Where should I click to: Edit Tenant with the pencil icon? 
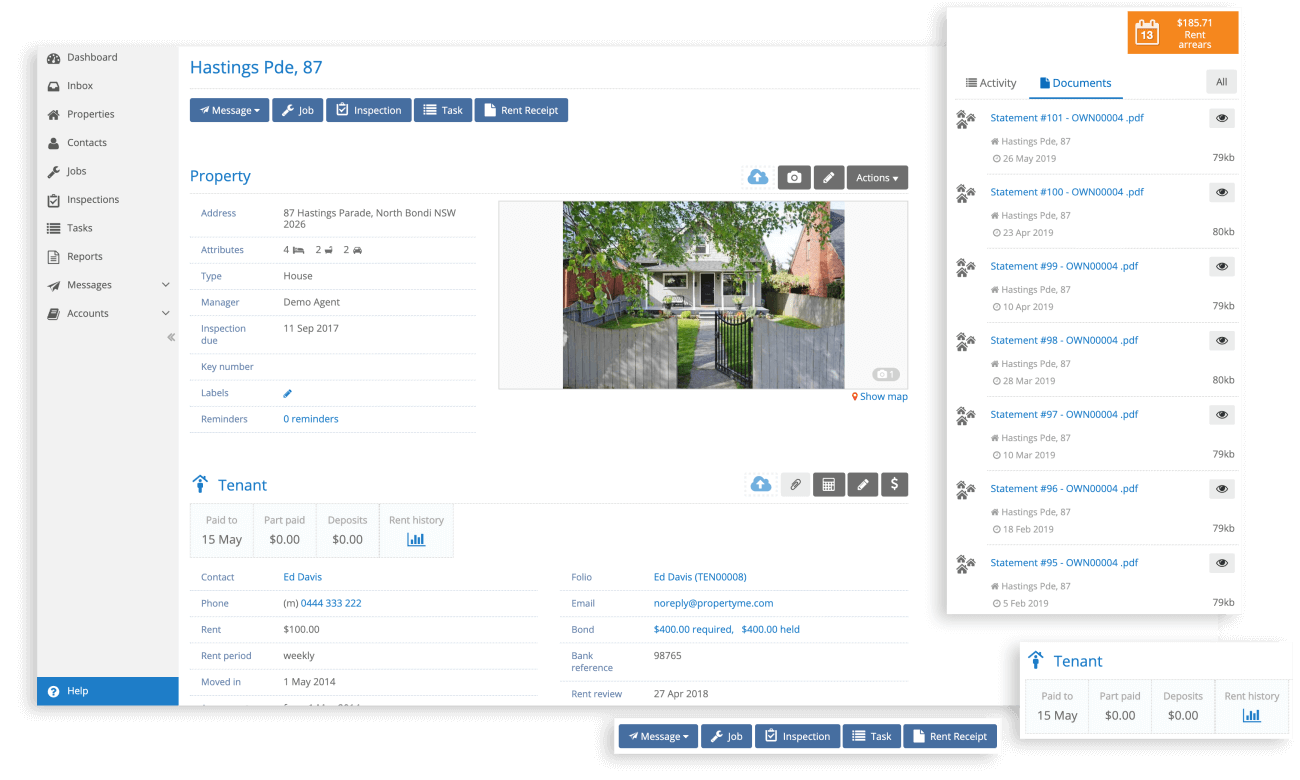coord(863,485)
